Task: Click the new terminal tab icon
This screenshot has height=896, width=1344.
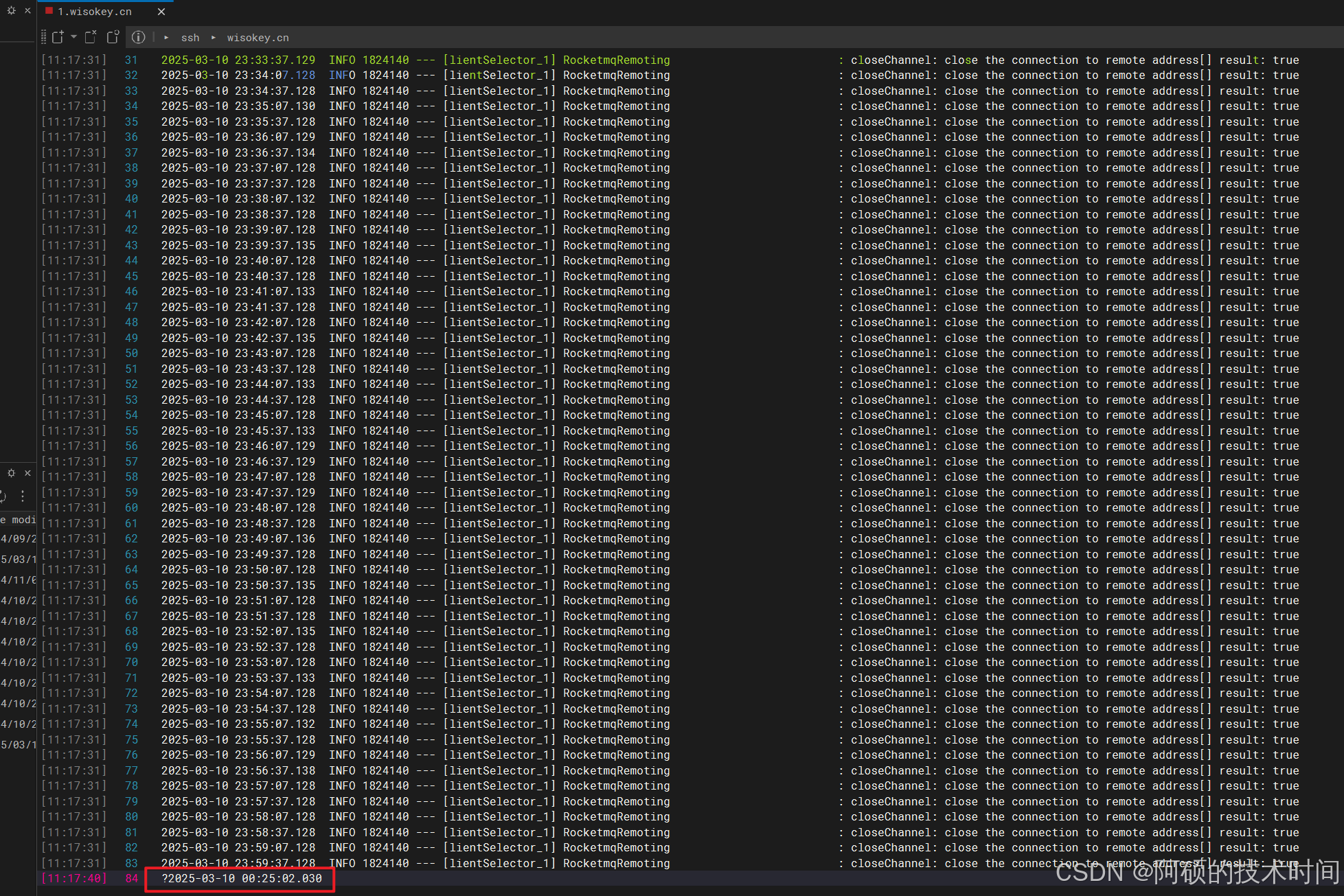Action: tap(58, 37)
